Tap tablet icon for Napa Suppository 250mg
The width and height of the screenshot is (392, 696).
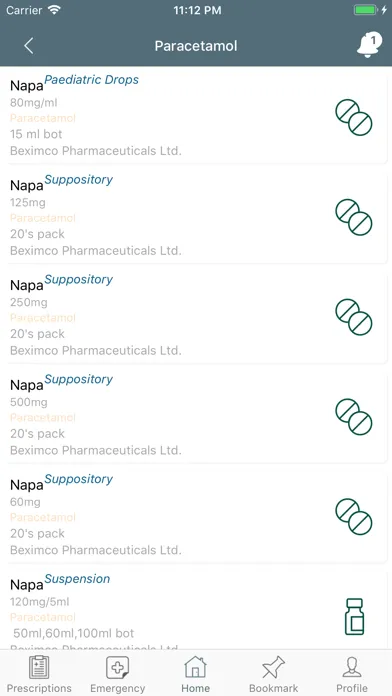pos(354,317)
